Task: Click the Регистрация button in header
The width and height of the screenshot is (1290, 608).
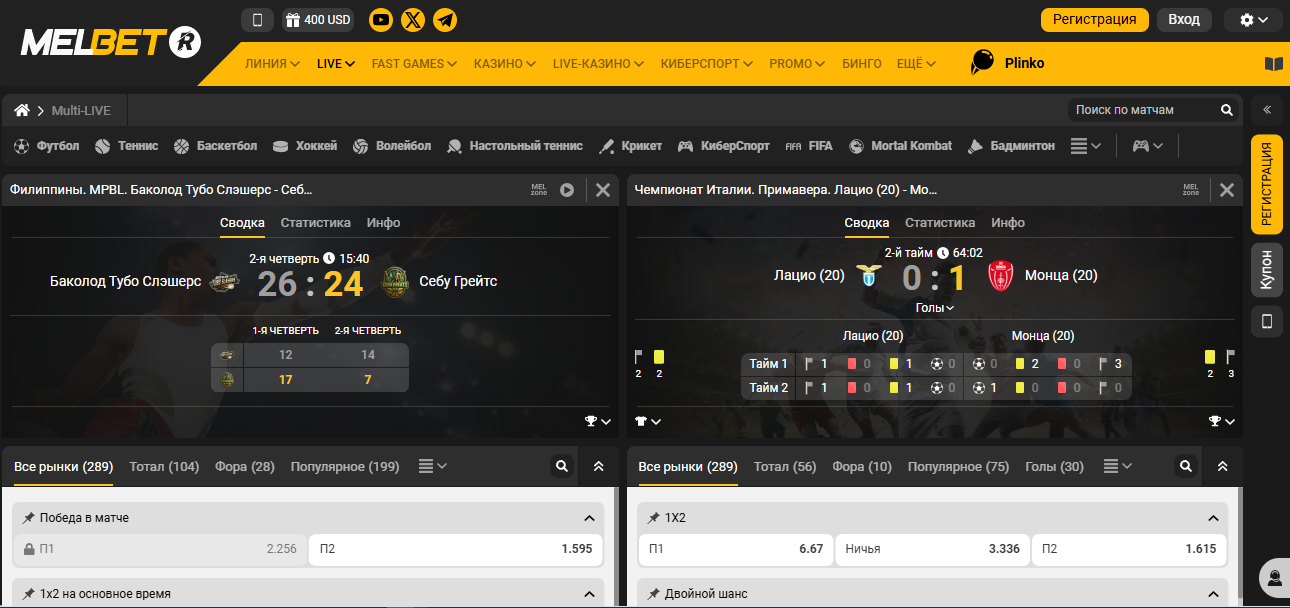Action: pos(1095,19)
